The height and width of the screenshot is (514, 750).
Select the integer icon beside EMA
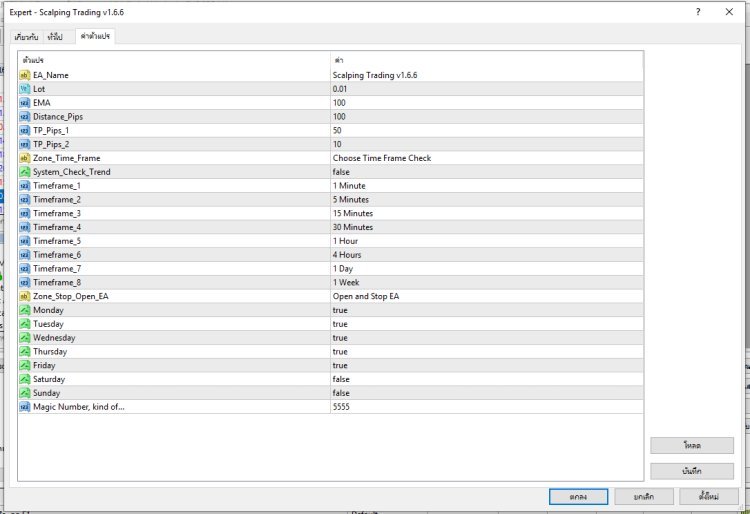coord(25,103)
